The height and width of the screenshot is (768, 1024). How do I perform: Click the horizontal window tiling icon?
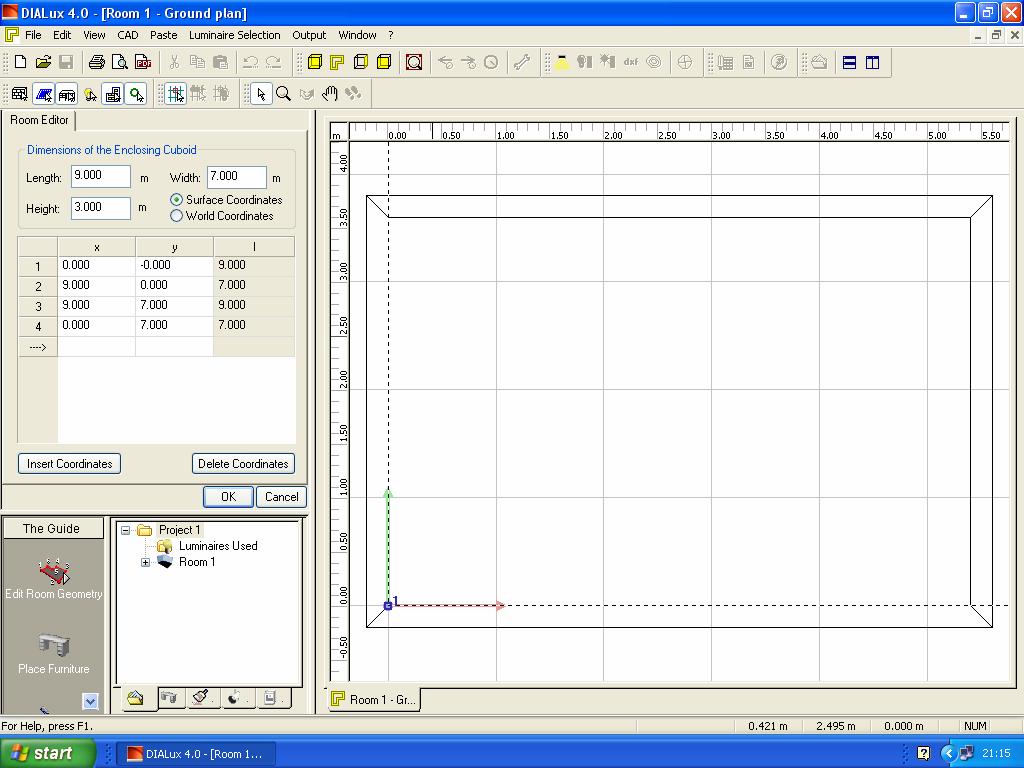[849, 62]
